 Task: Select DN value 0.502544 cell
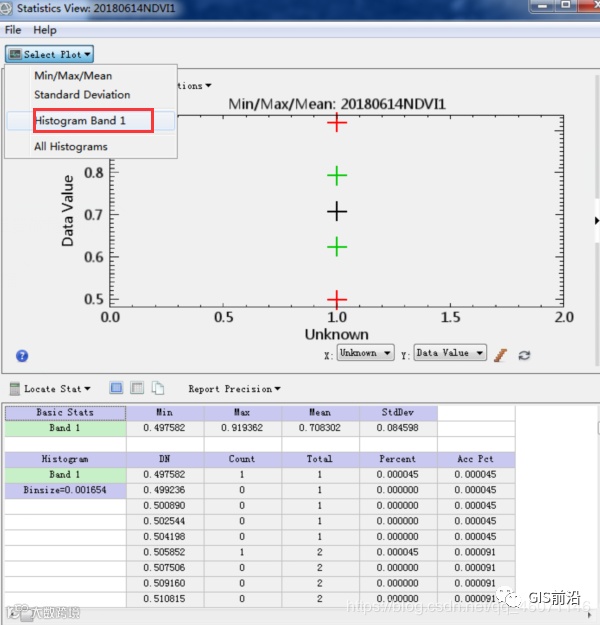click(165, 521)
